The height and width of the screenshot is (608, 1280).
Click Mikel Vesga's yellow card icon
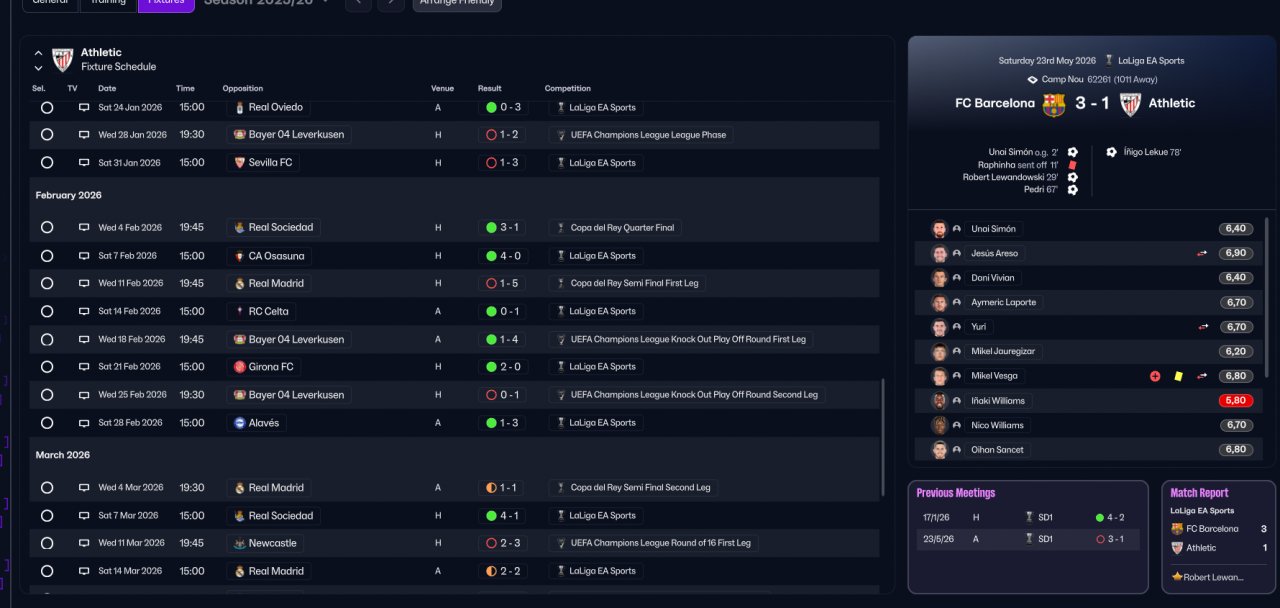tap(1179, 376)
